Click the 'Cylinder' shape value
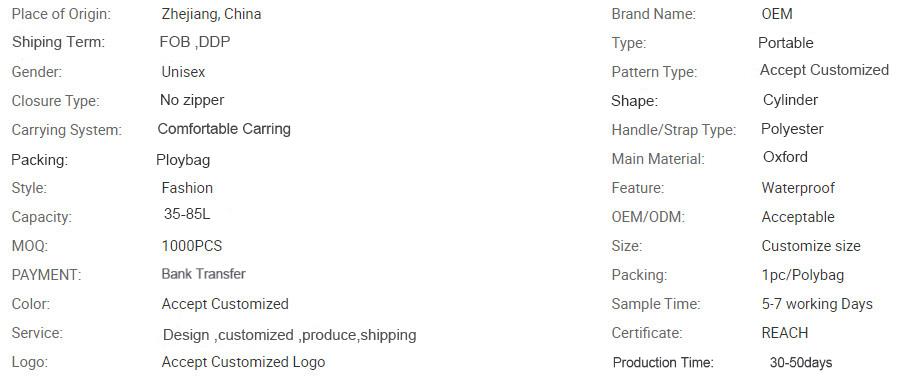Image resolution: width=904 pixels, height=380 pixels. [x=790, y=100]
